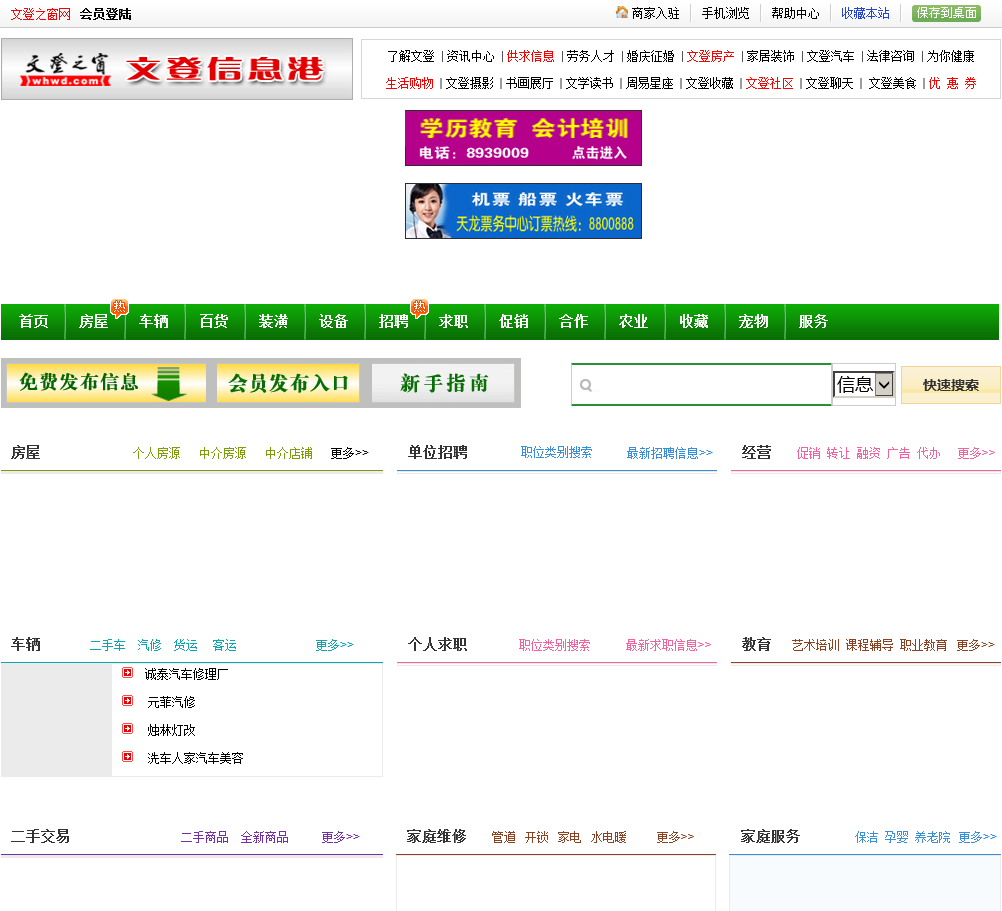Click the 学历教育 会计培训 banner ad
Screen dimensions: 1002x911
click(523, 138)
